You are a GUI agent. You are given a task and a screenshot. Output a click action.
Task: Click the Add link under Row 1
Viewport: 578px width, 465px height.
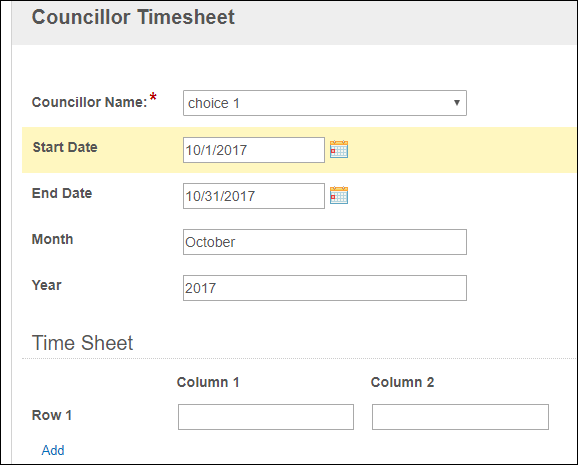(x=53, y=450)
